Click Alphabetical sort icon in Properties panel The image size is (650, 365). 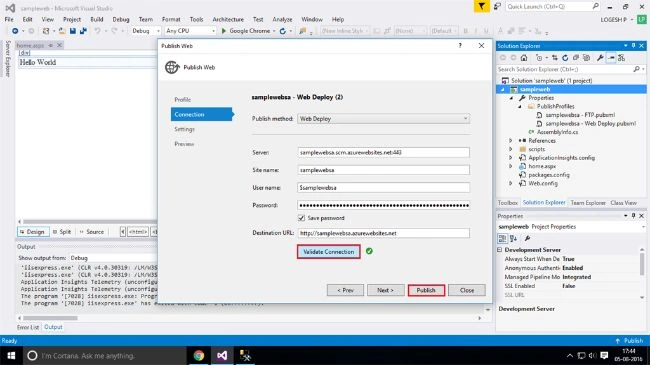[514, 238]
